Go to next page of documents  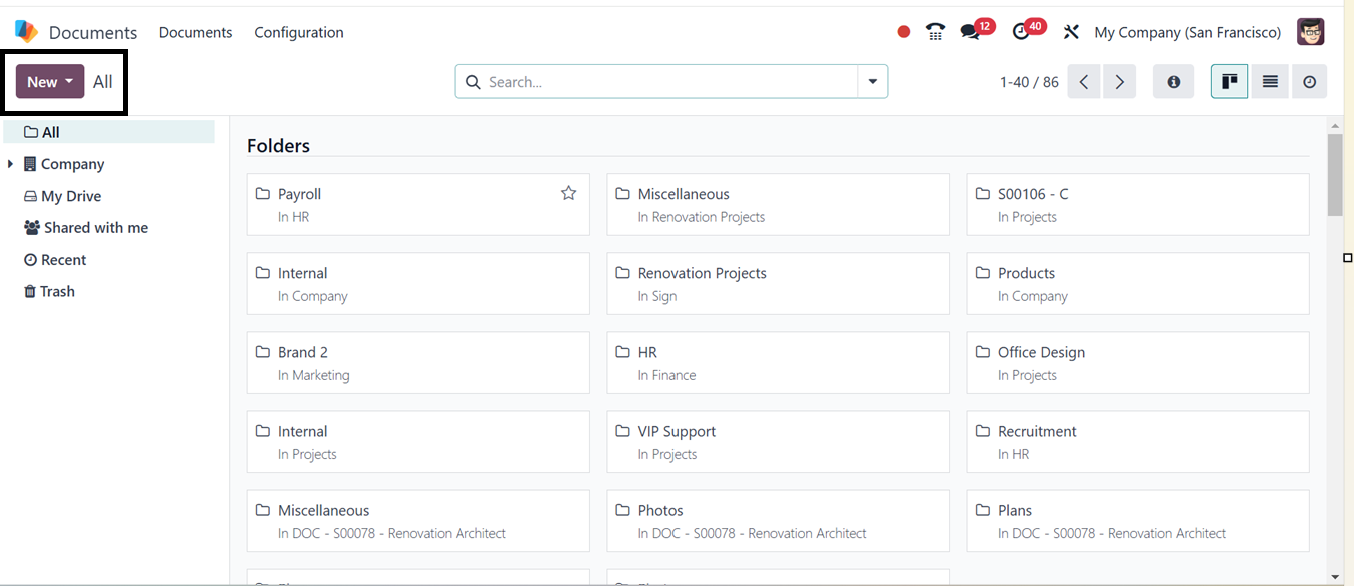pos(1120,82)
